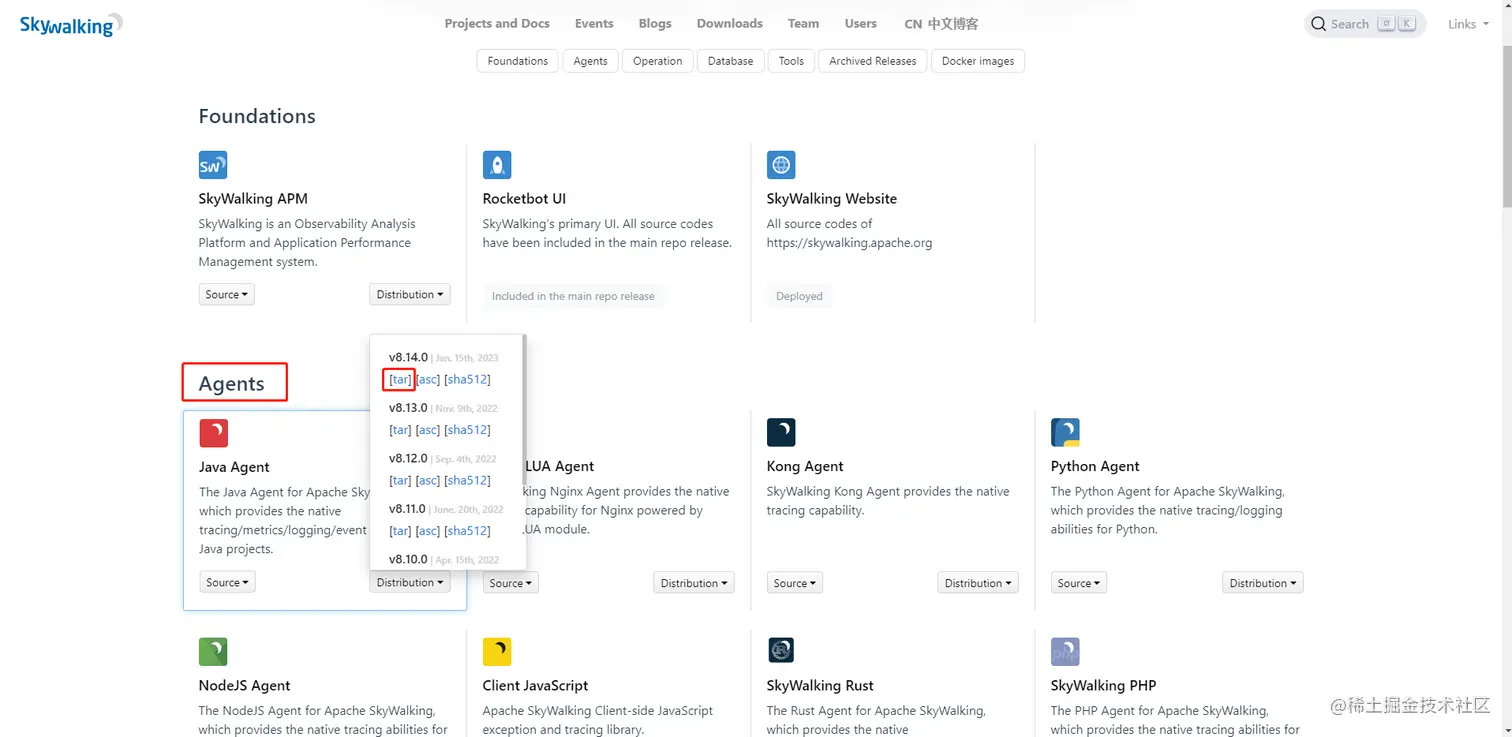The width and height of the screenshot is (1512, 737).
Task: Open Source dropdown under LUA Agent
Action: [x=511, y=583]
